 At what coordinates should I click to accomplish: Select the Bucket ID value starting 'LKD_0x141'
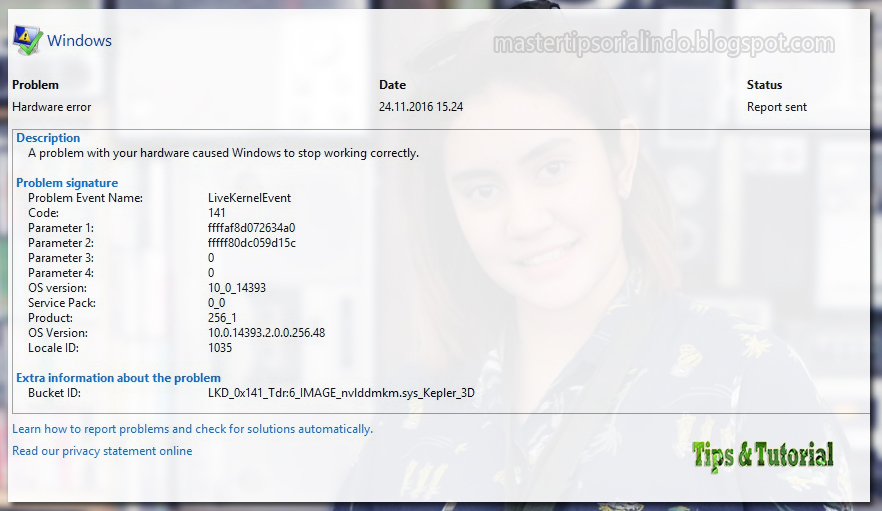341,393
